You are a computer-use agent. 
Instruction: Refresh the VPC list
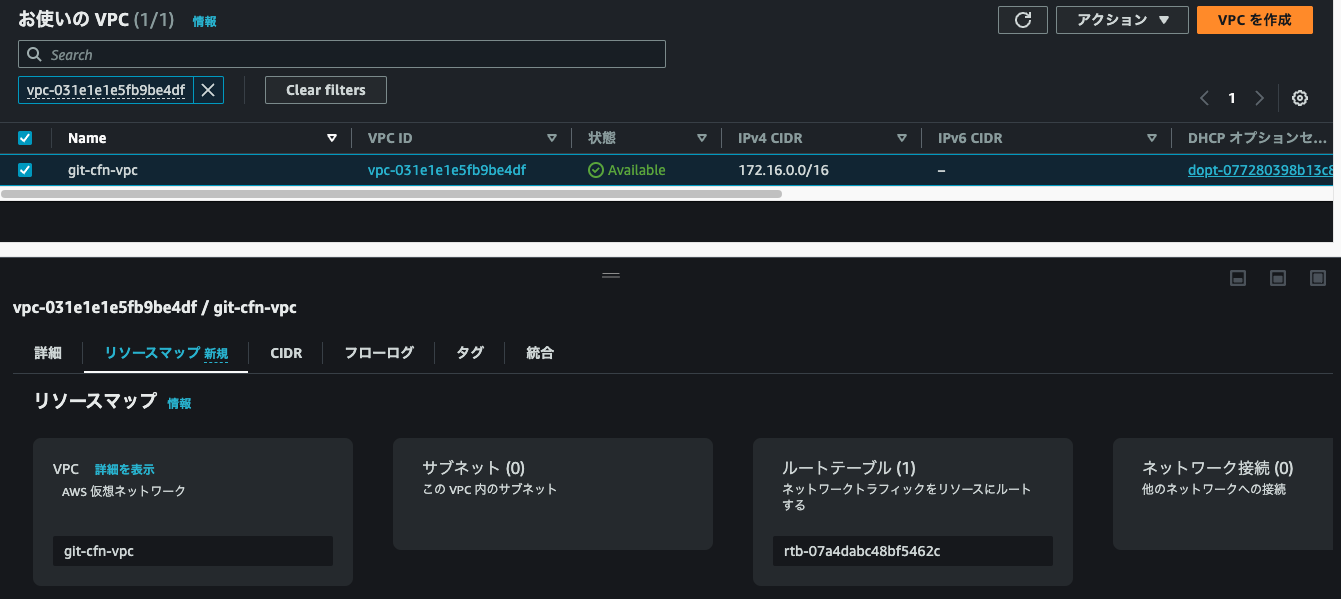coord(1022,19)
